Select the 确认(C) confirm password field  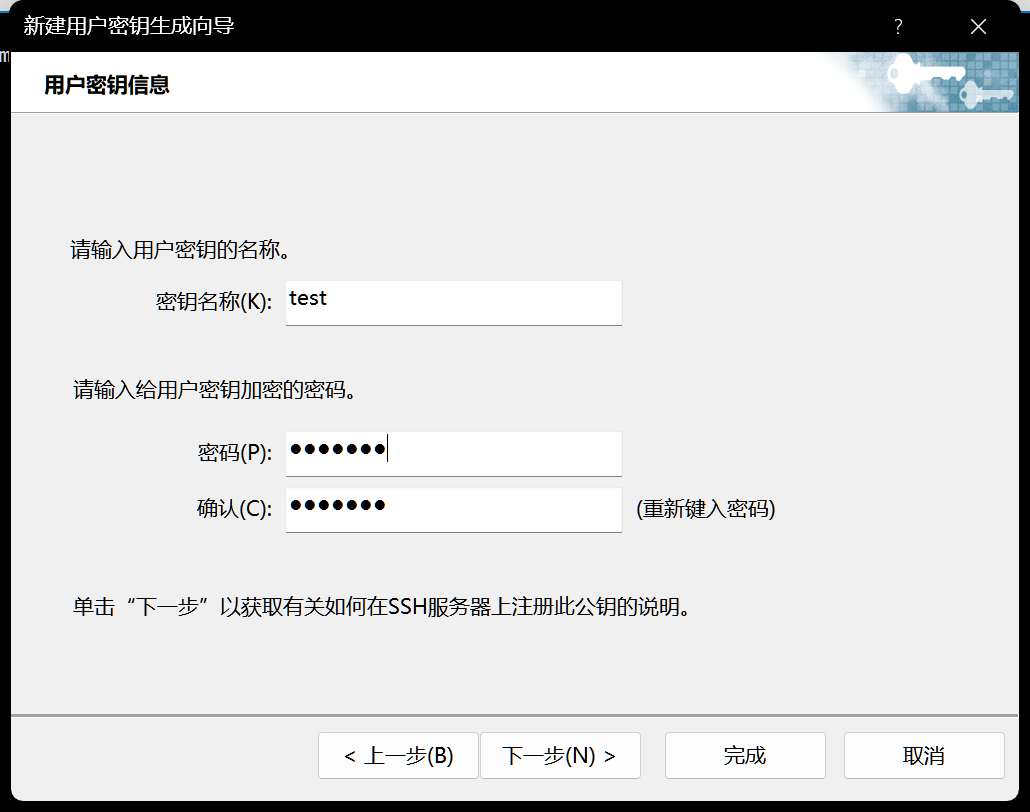click(x=453, y=509)
